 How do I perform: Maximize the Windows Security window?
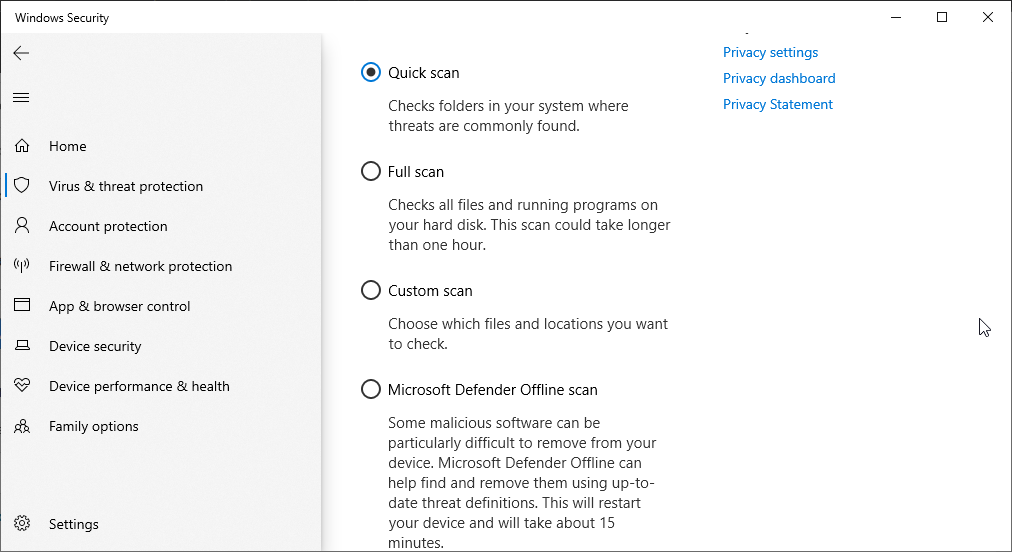[x=942, y=17]
